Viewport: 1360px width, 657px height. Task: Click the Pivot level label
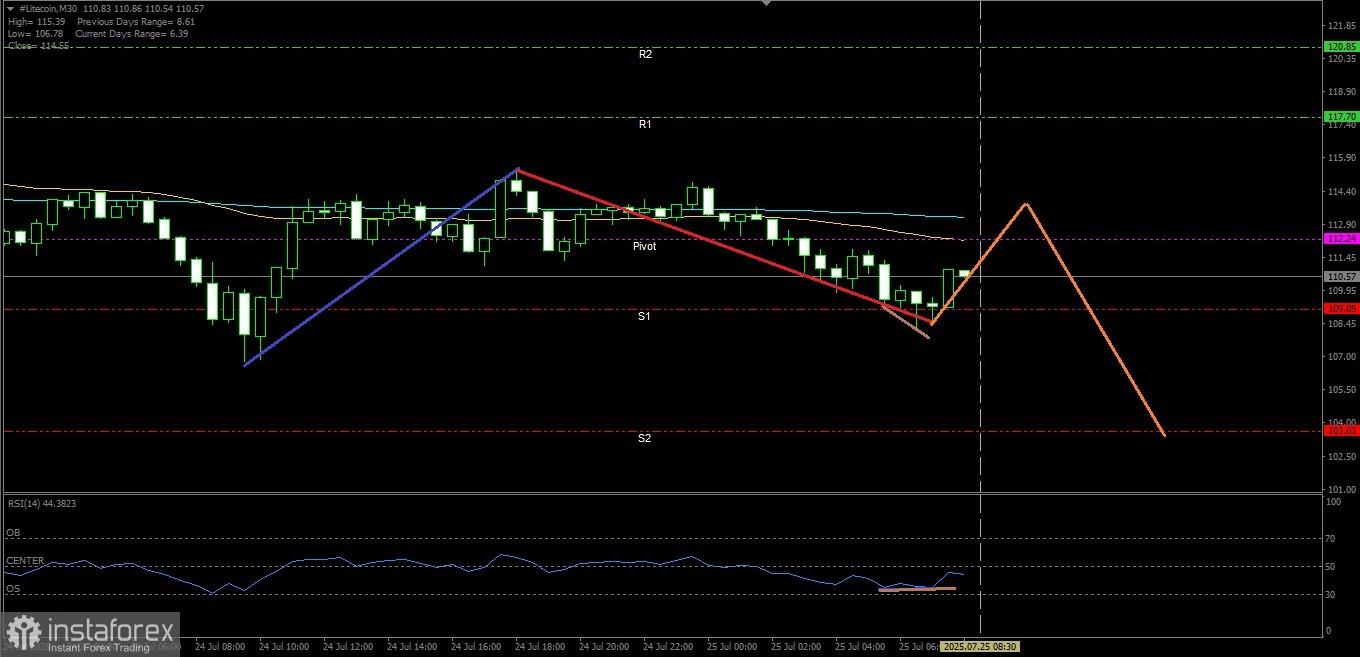coord(644,246)
